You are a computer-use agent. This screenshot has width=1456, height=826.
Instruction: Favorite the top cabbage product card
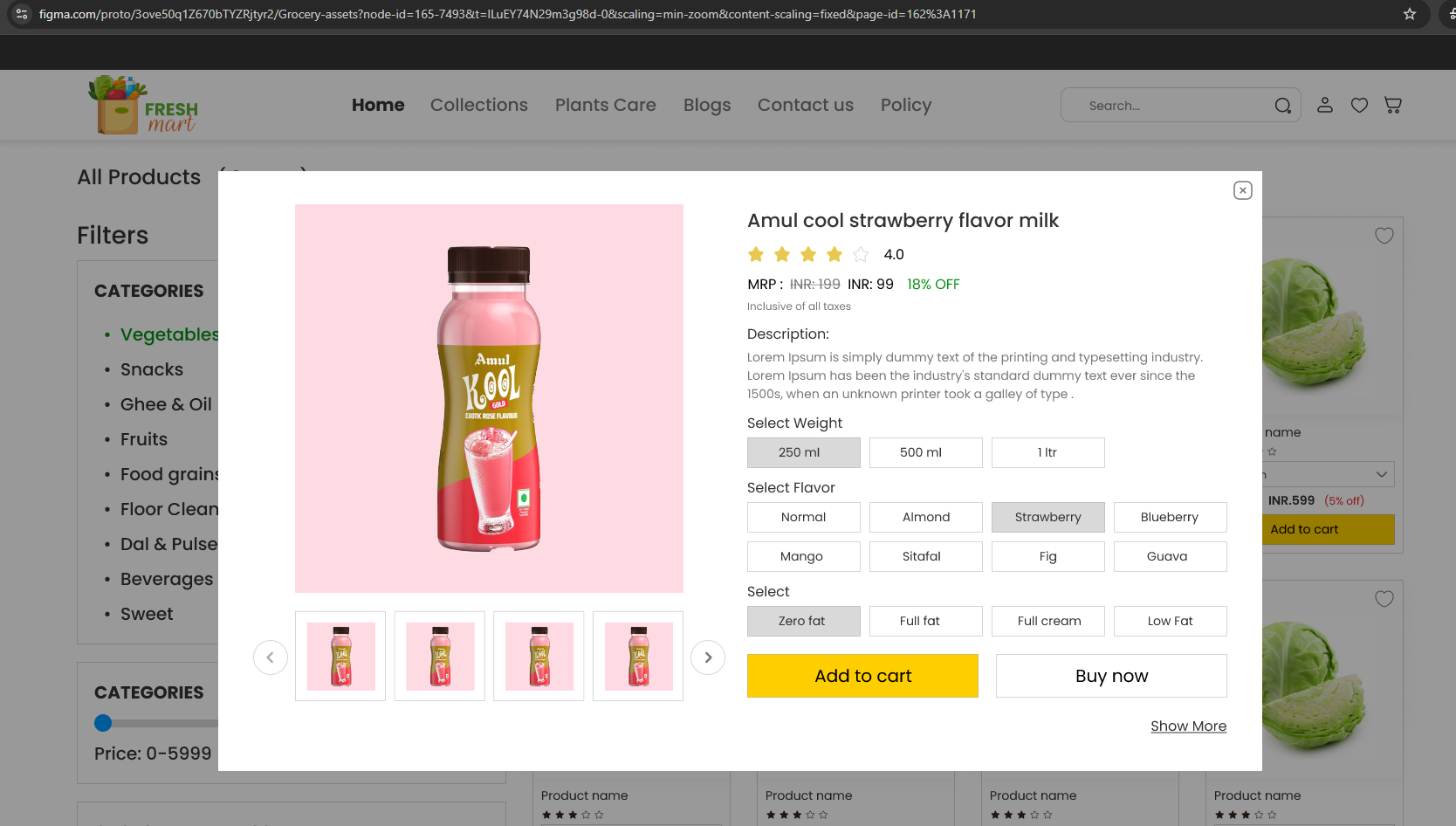click(x=1384, y=236)
